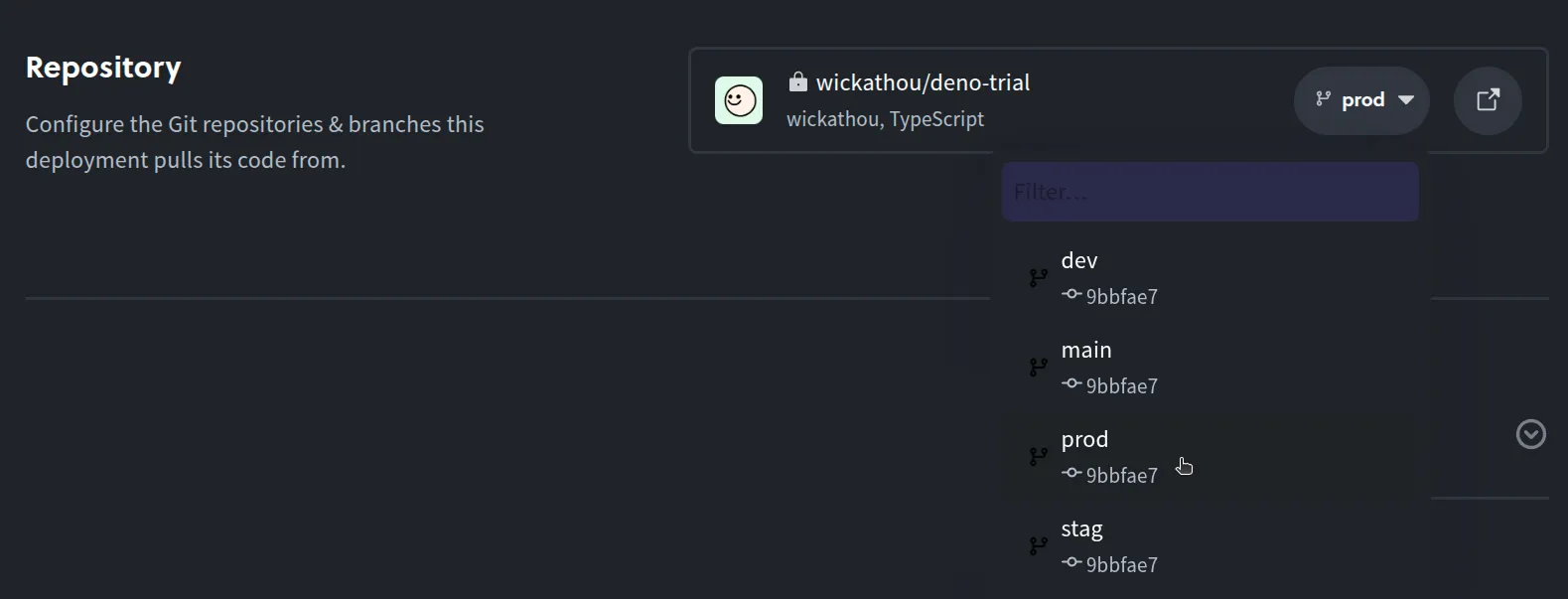Click commit hash 9bbfae7 under prod in the list

point(1122,476)
